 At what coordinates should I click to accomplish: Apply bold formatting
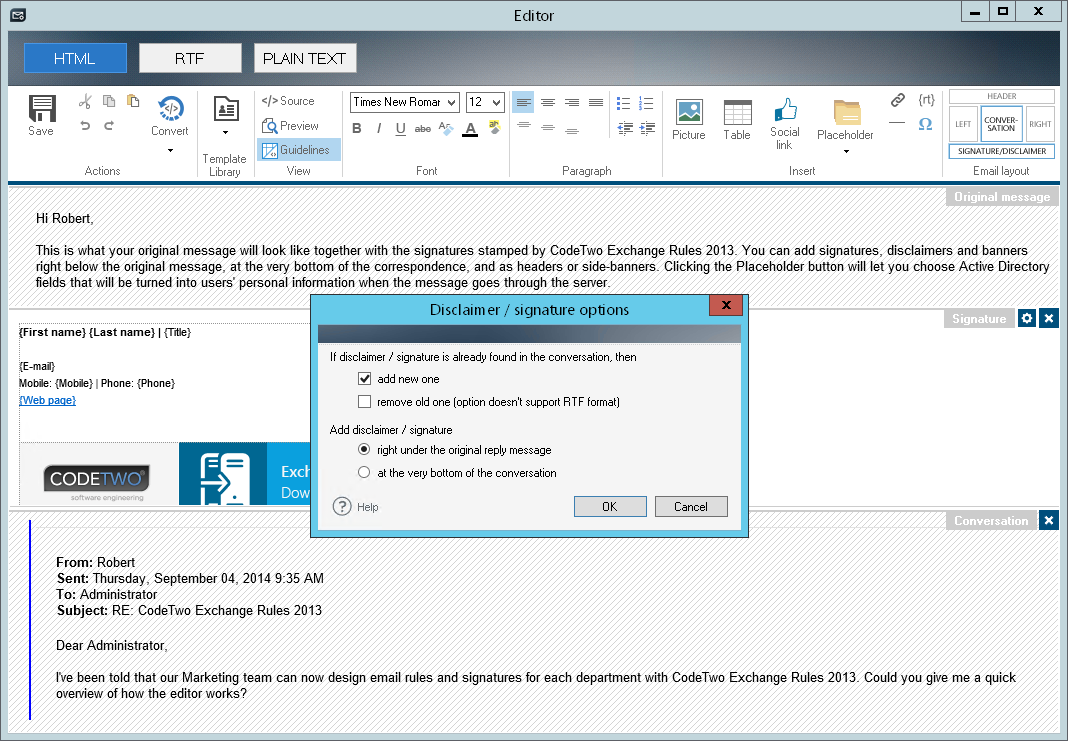coord(357,128)
